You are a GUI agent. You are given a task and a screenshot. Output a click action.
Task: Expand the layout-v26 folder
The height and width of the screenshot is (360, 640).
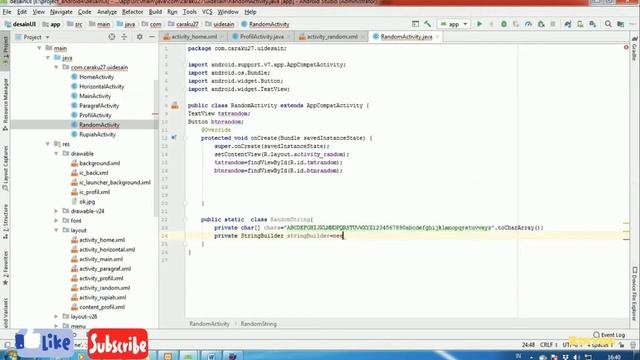[x=56, y=317]
